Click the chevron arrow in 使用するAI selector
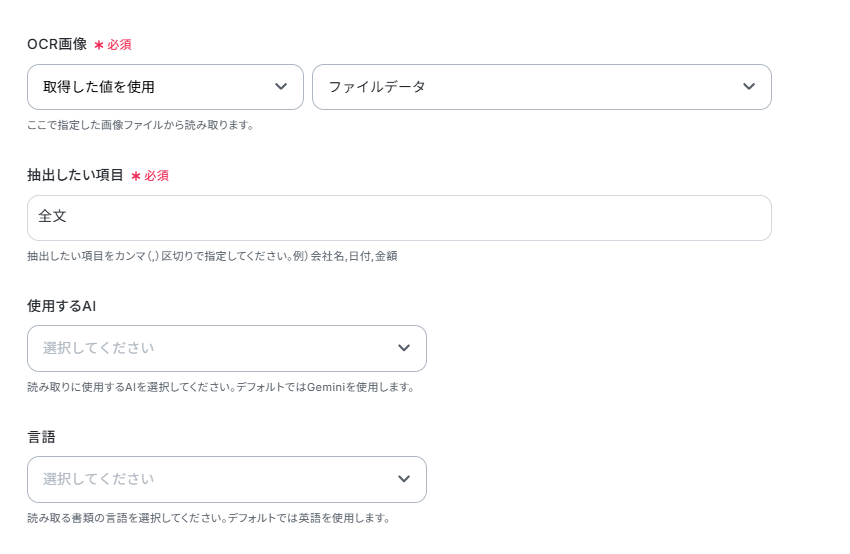Viewport: 850px width, 554px height. click(x=404, y=348)
